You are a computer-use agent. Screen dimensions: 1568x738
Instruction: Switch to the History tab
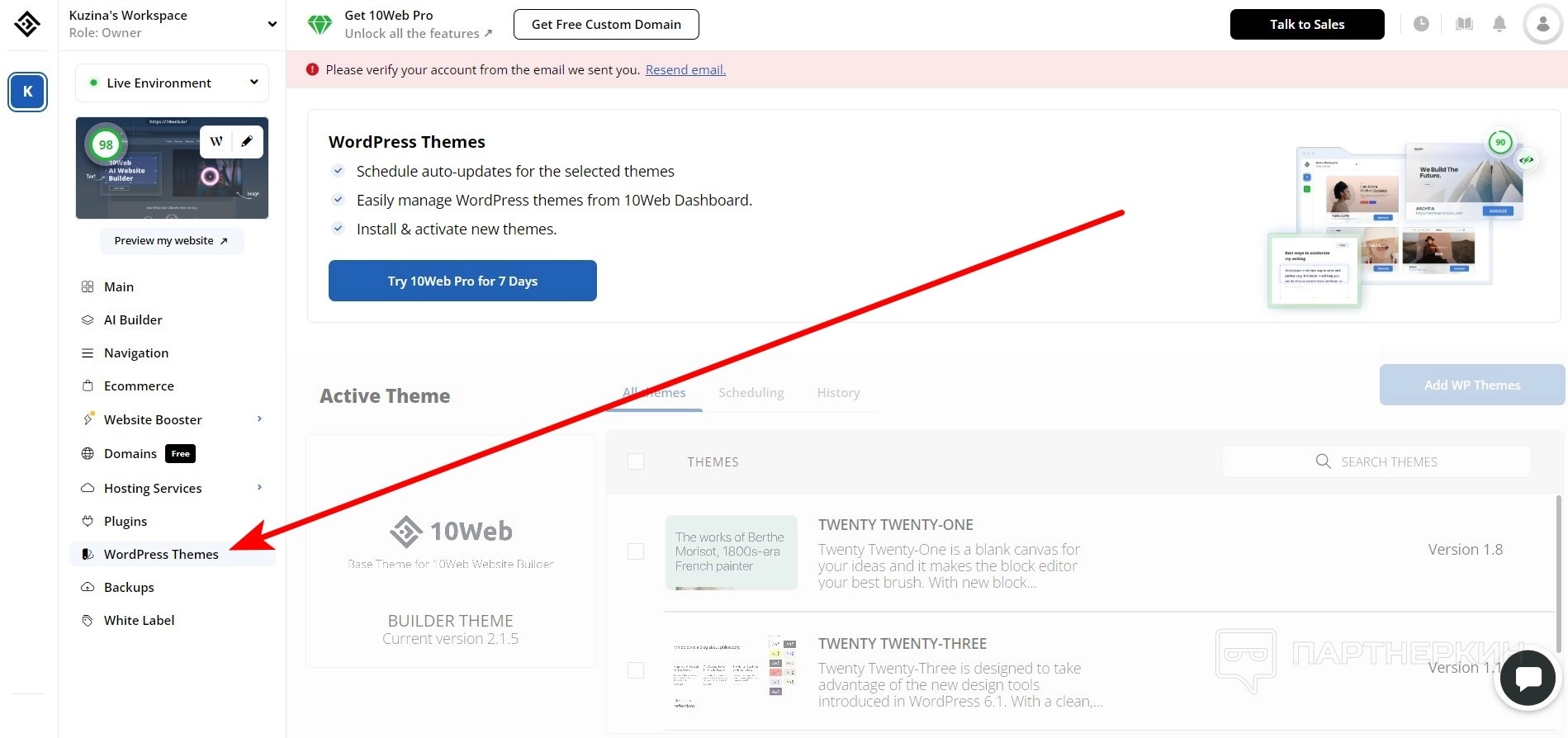pos(839,393)
